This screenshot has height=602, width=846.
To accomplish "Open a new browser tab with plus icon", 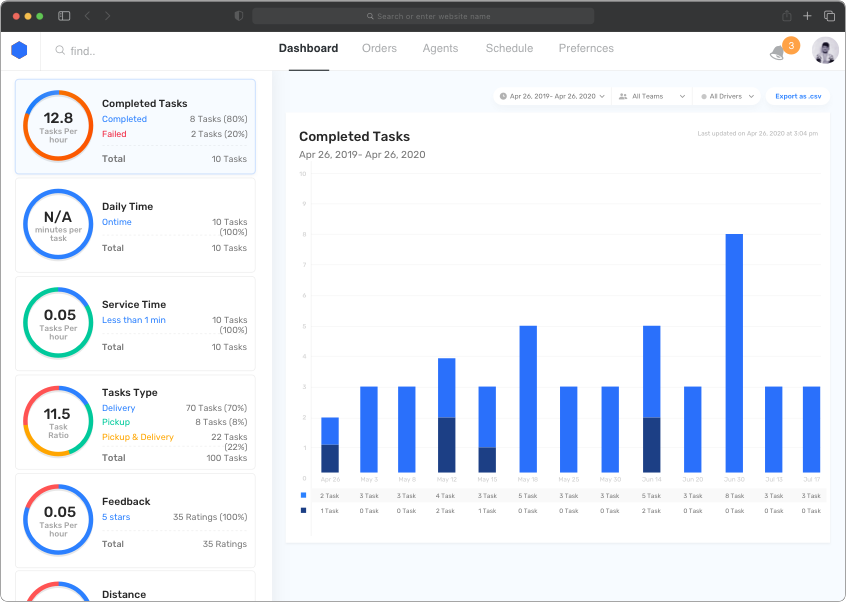I will pyautogui.click(x=807, y=16).
